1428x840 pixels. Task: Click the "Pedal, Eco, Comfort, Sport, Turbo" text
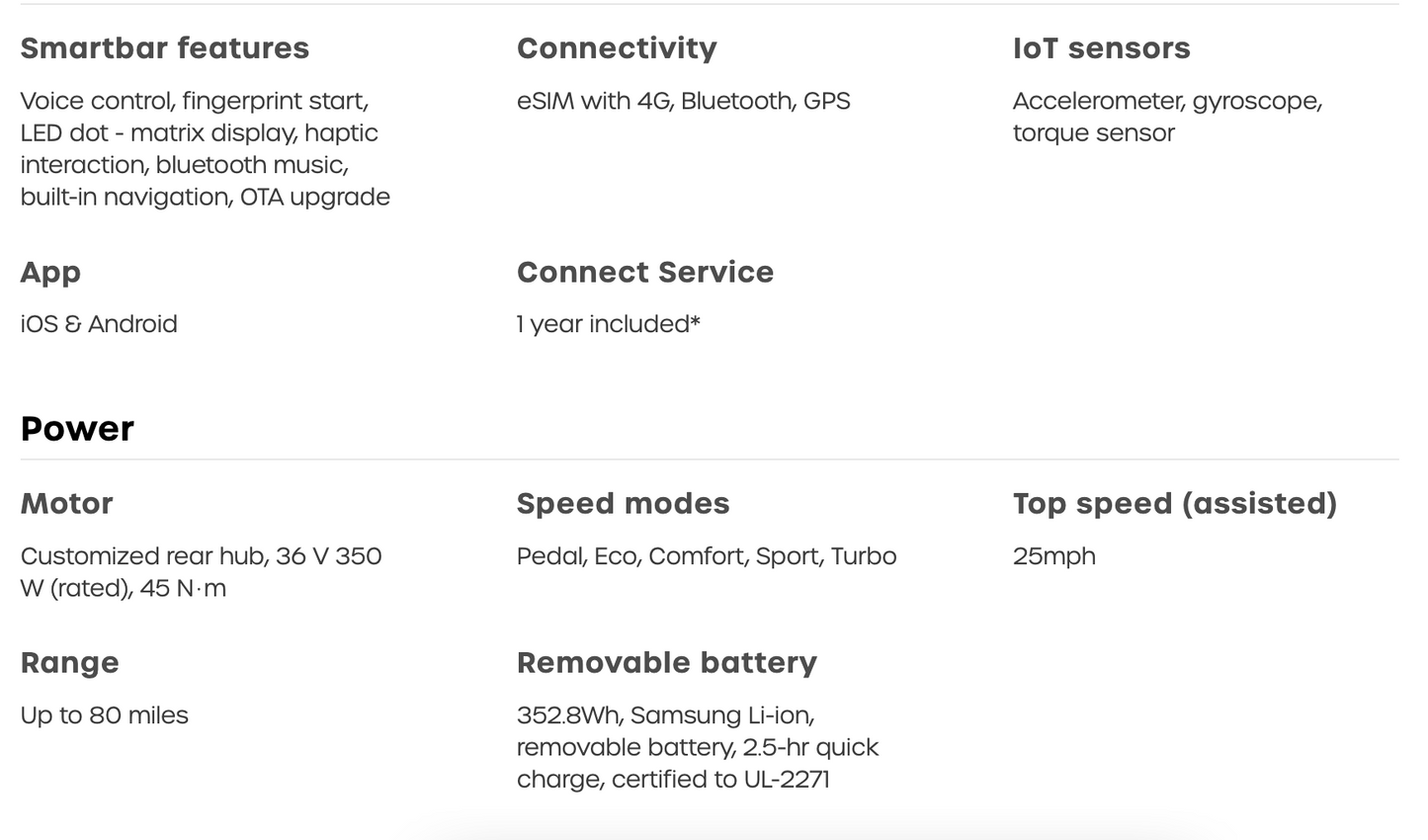(x=706, y=556)
